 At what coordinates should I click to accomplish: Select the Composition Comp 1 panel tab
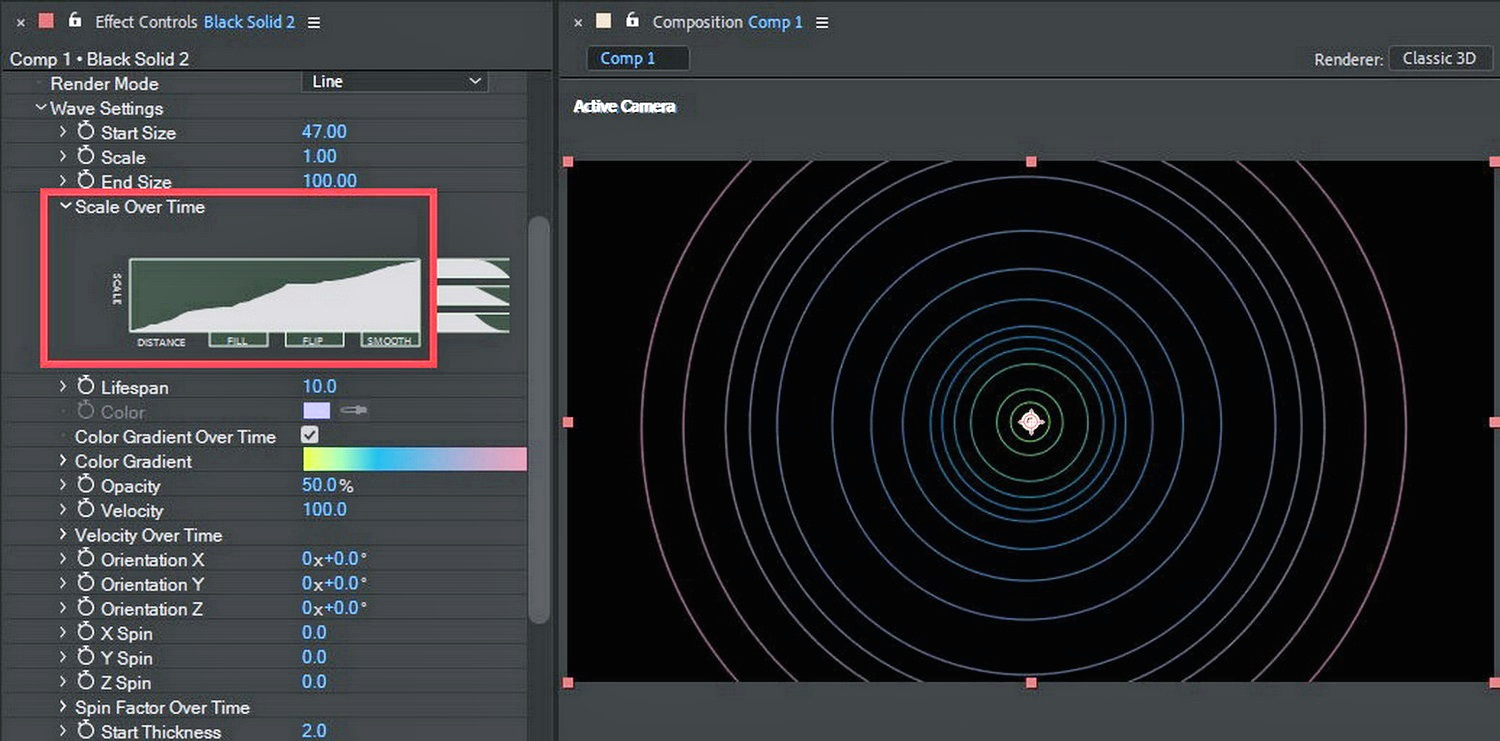click(x=727, y=22)
